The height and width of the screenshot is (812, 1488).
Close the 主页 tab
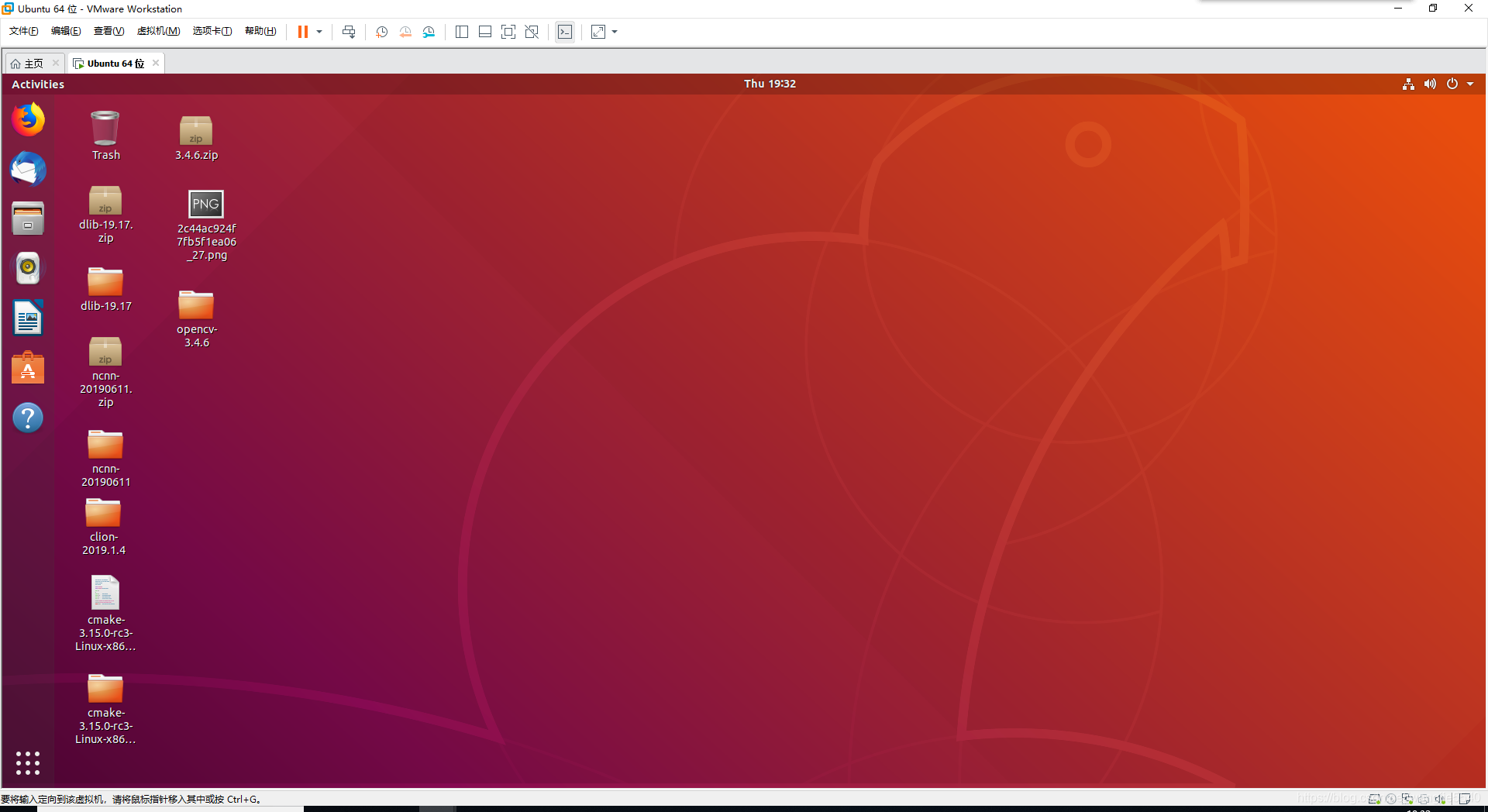56,63
